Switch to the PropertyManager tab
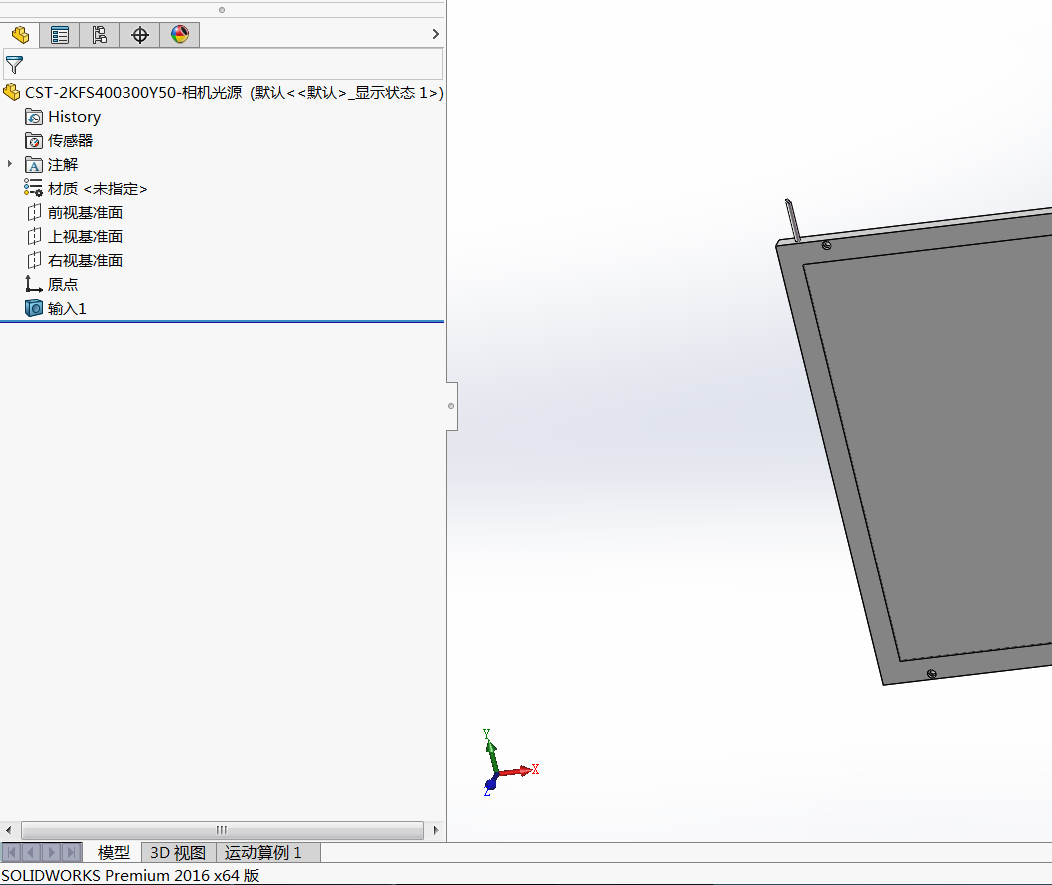This screenshot has width=1052, height=885. tap(60, 35)
